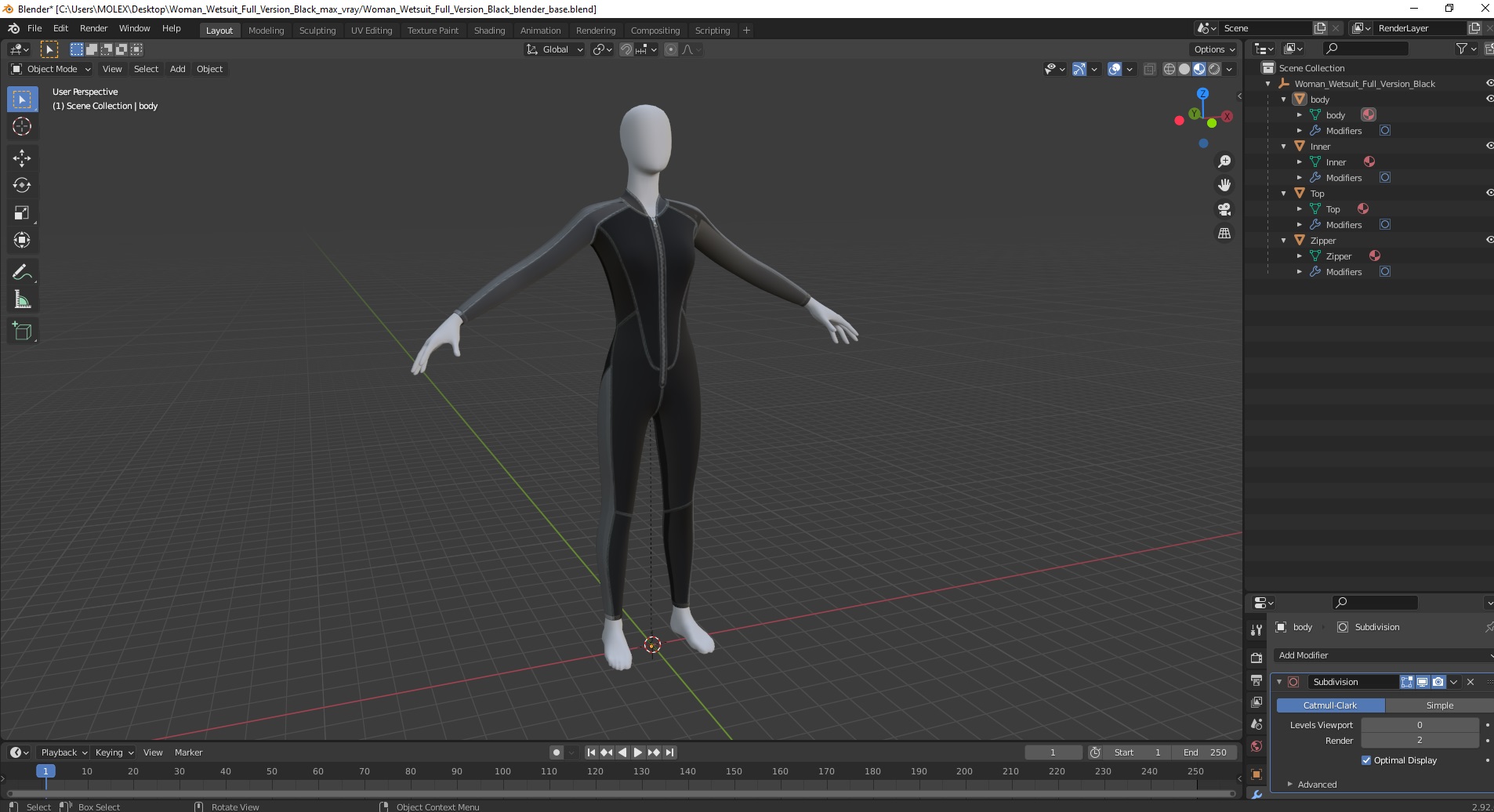Select the Move tool in toolbar
Image resolution: width=1494 pixels, height=812 pixels.
coord(22,158)
